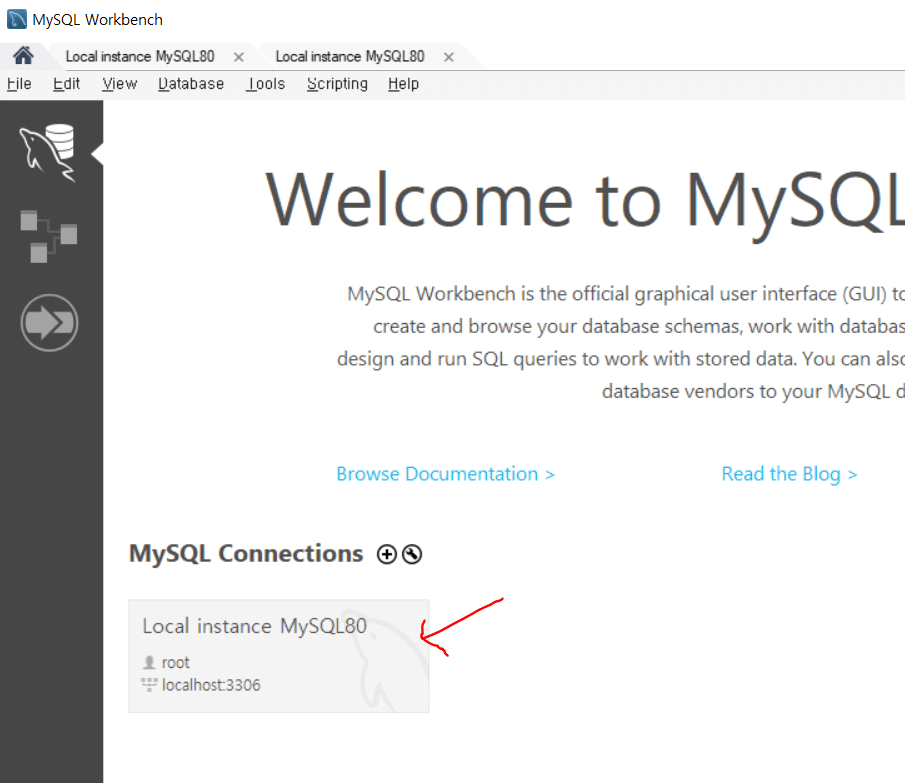Click the Browse Documentation link
This screenshot has width=905, height=783.
tap(445, 474)
